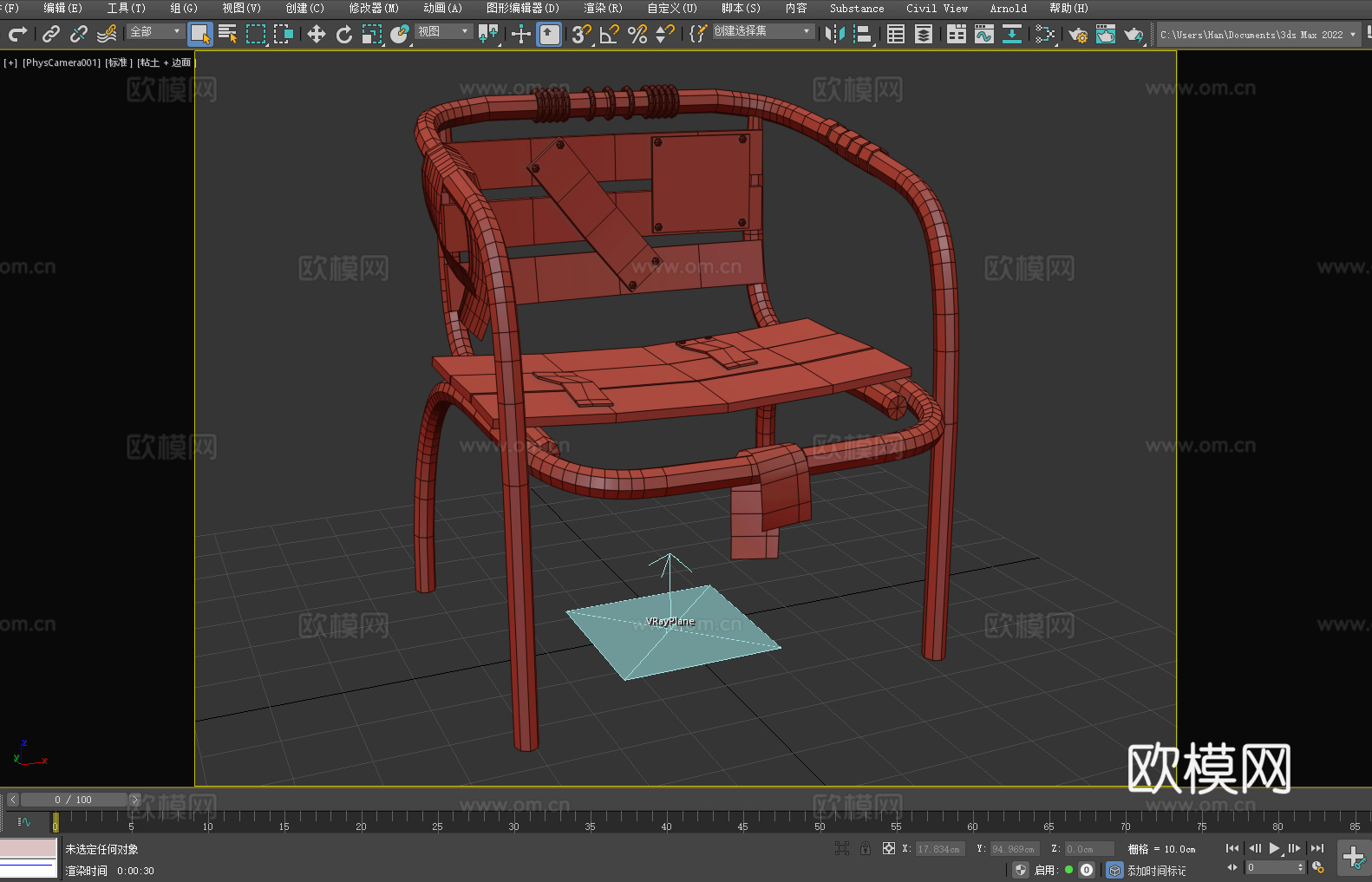Open the 修改器(M) menu

[x=374, y=8]
